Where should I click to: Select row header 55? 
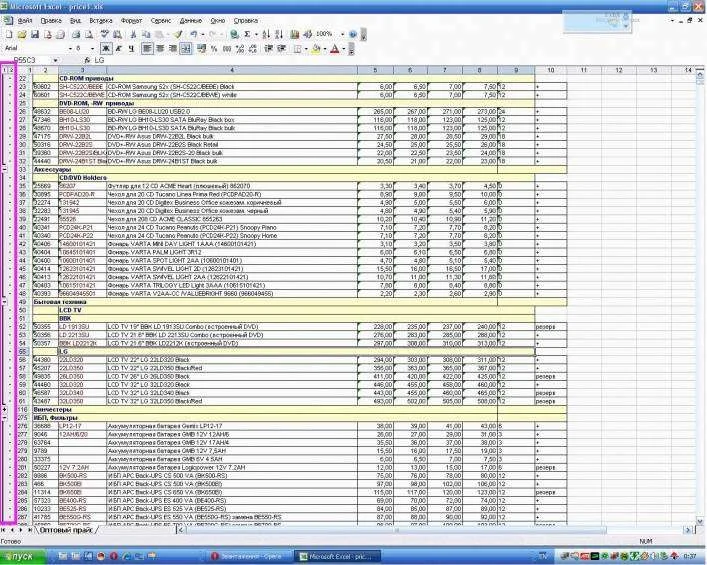[23, 351]
